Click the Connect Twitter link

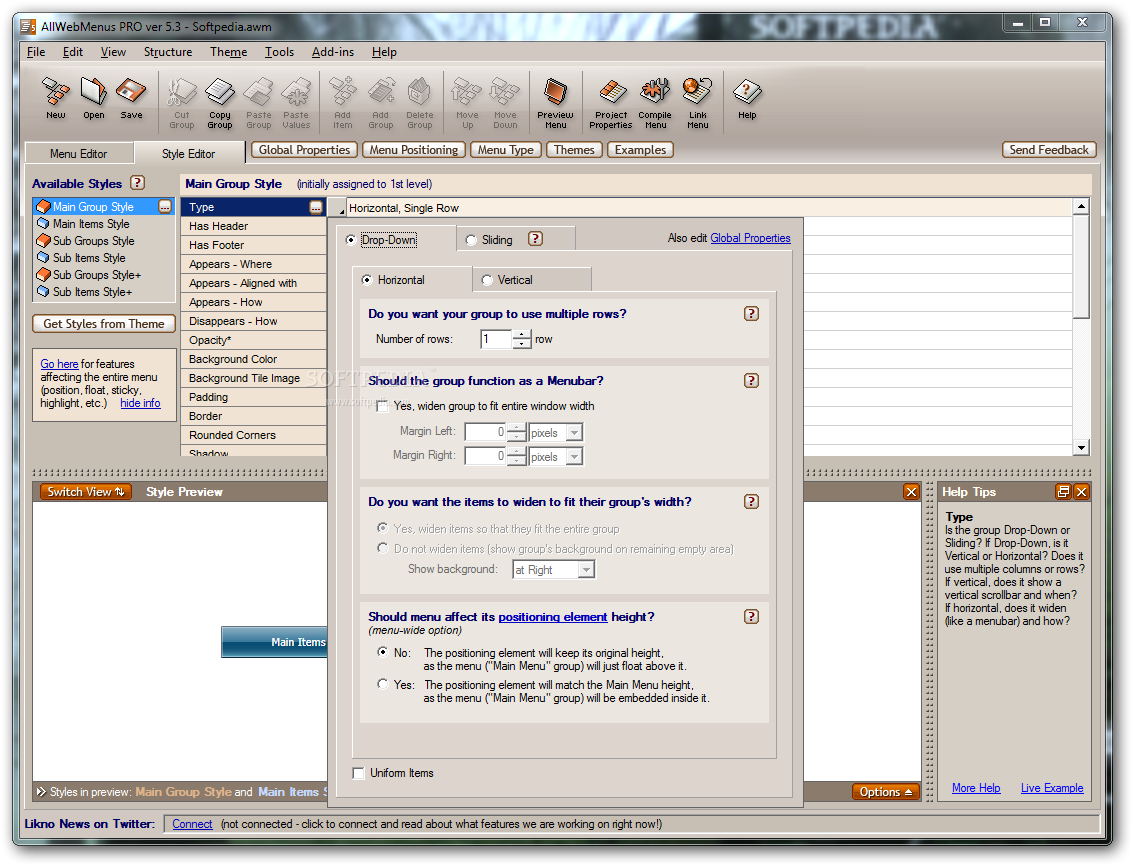[192, 823]
